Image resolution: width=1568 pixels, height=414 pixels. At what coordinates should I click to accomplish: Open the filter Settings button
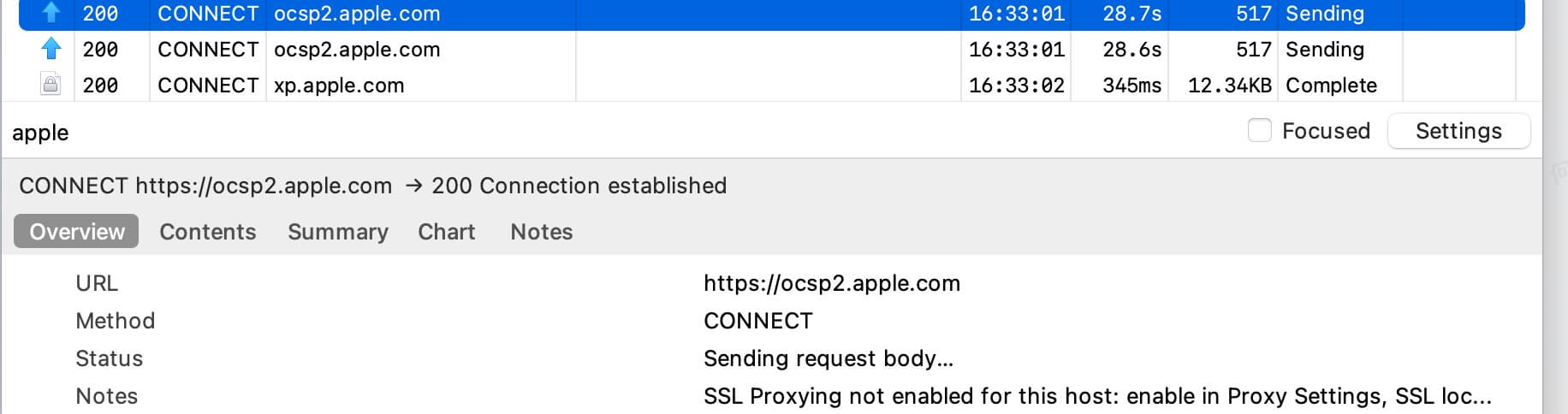point(1458,131)
